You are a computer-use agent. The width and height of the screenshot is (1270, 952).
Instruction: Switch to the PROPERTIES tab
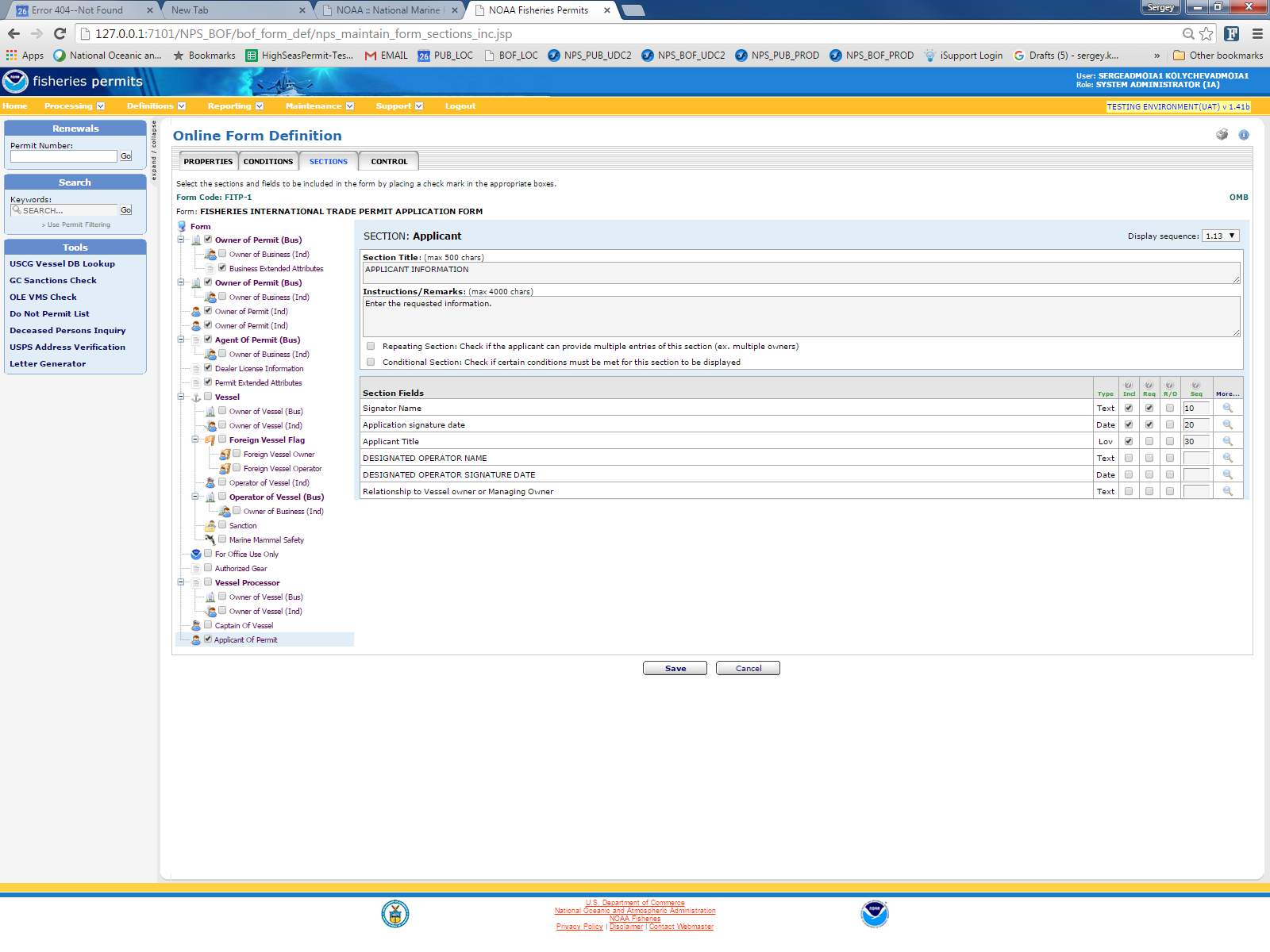point(208,161)
